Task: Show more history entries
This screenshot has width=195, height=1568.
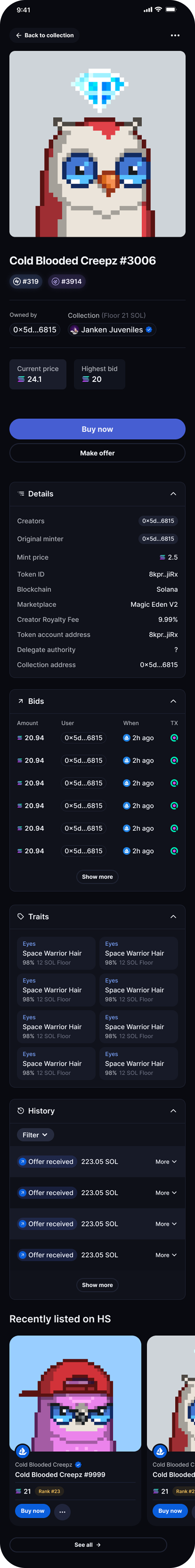Action: [97, 1285]
